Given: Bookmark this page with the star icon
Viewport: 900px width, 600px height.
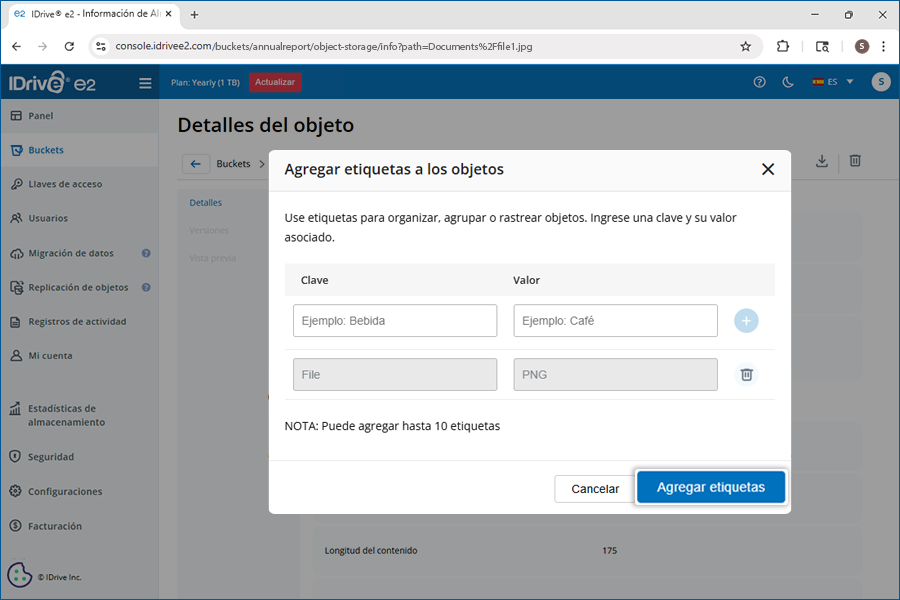Looking at the screenshot, I should tap(745, 46).
